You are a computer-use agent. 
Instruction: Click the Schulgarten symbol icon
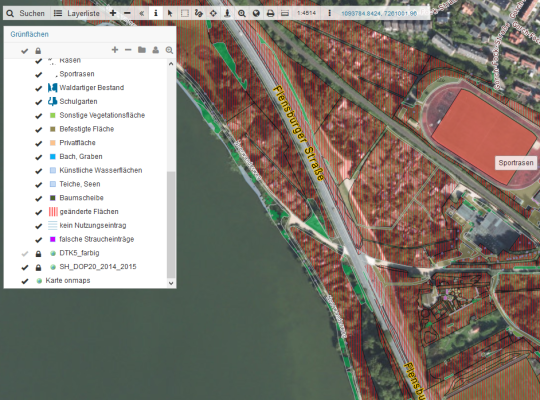pos(52,101)
